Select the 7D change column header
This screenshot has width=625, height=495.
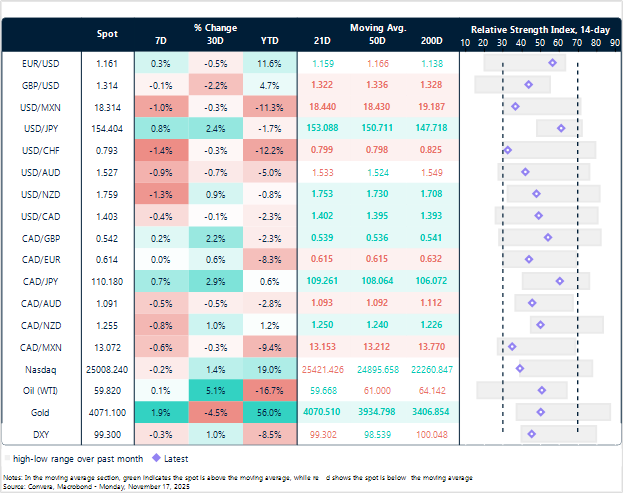click(162, 41)
